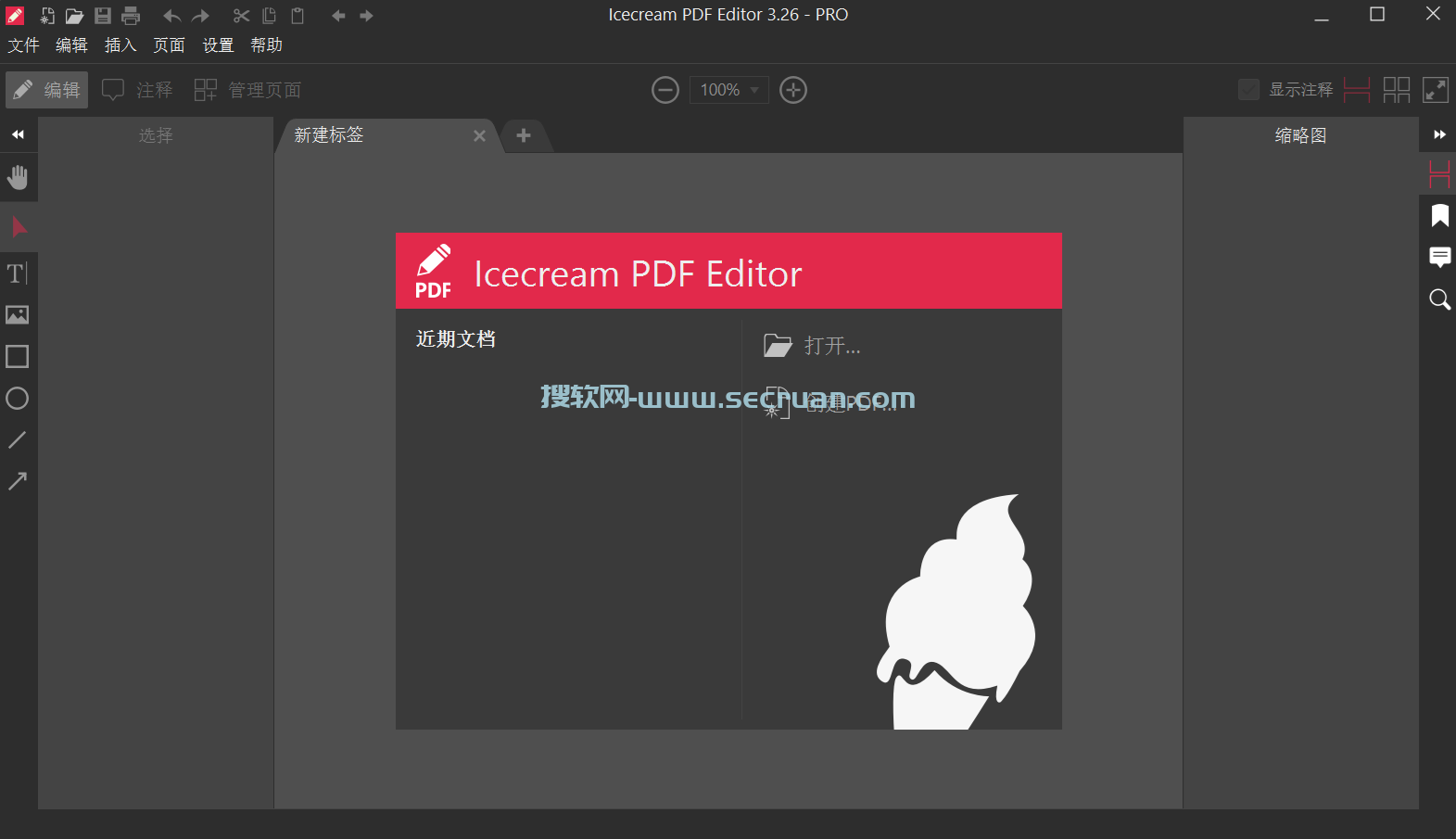Viewport: 1456px width, 839px height.
Task: Click the save disk icon in title bar
Action: click(x=103, y=16)
